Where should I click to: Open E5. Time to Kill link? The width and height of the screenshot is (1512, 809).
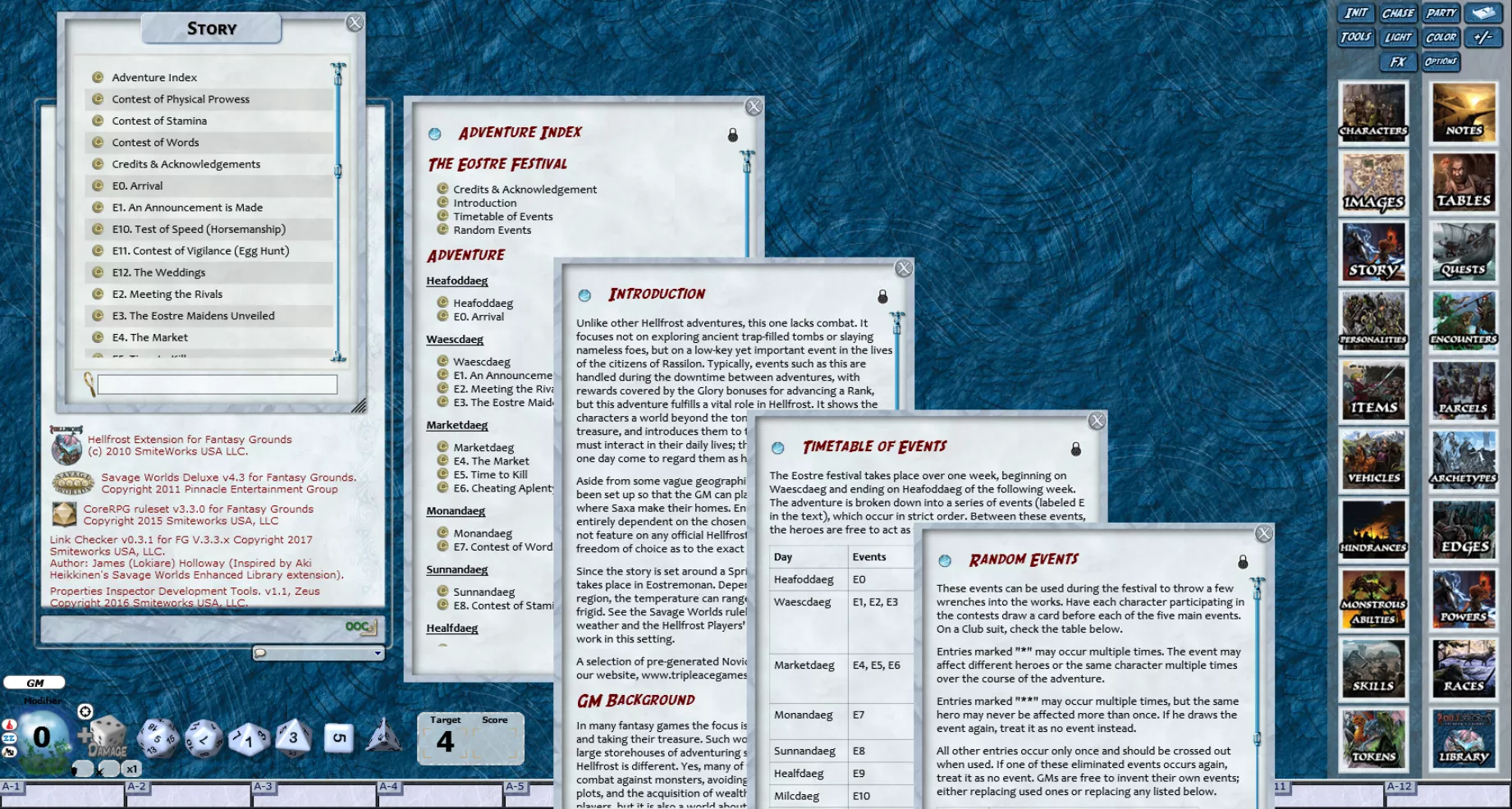point(490,475)
